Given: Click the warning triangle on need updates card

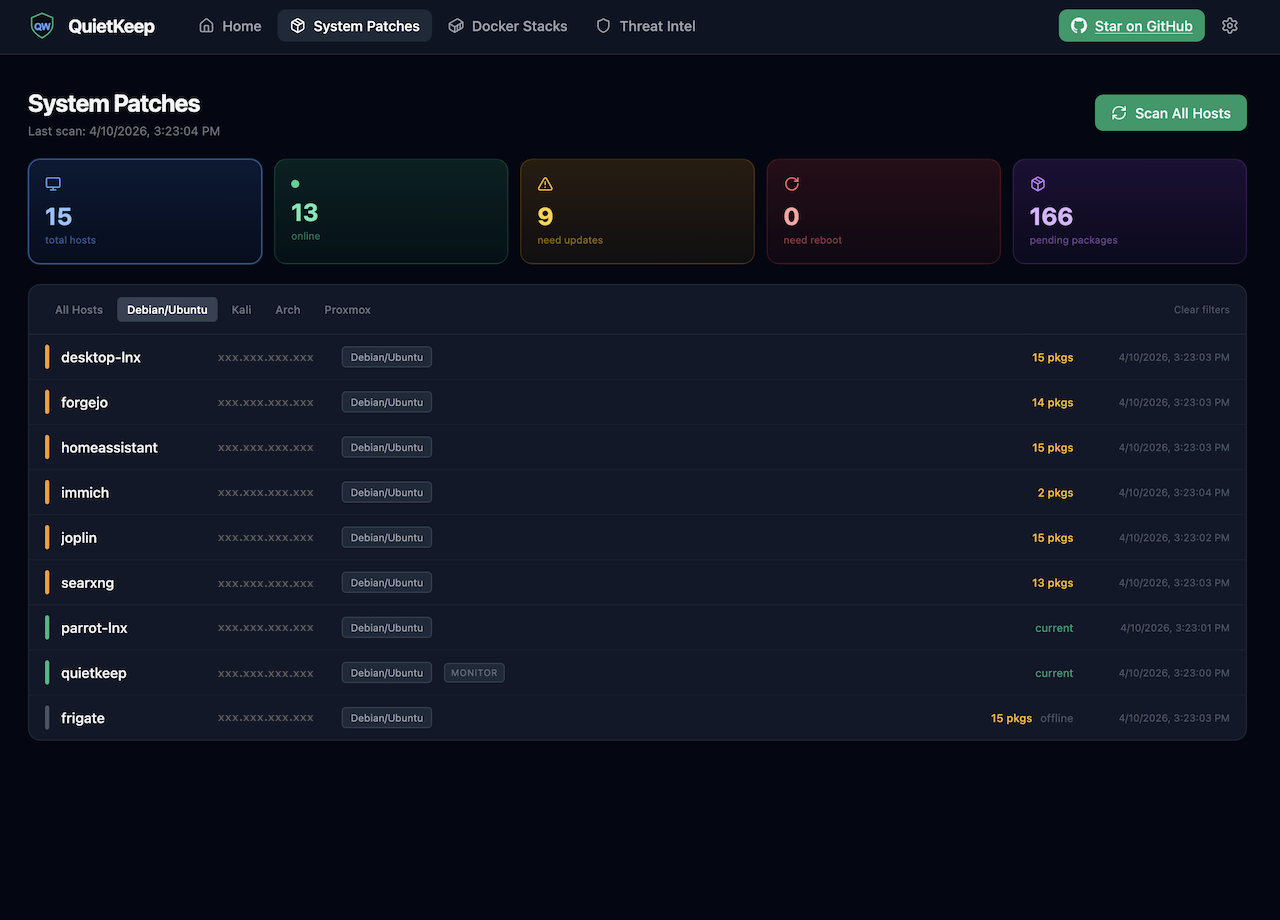Looking at the screenshot, I should click(544, 184).
